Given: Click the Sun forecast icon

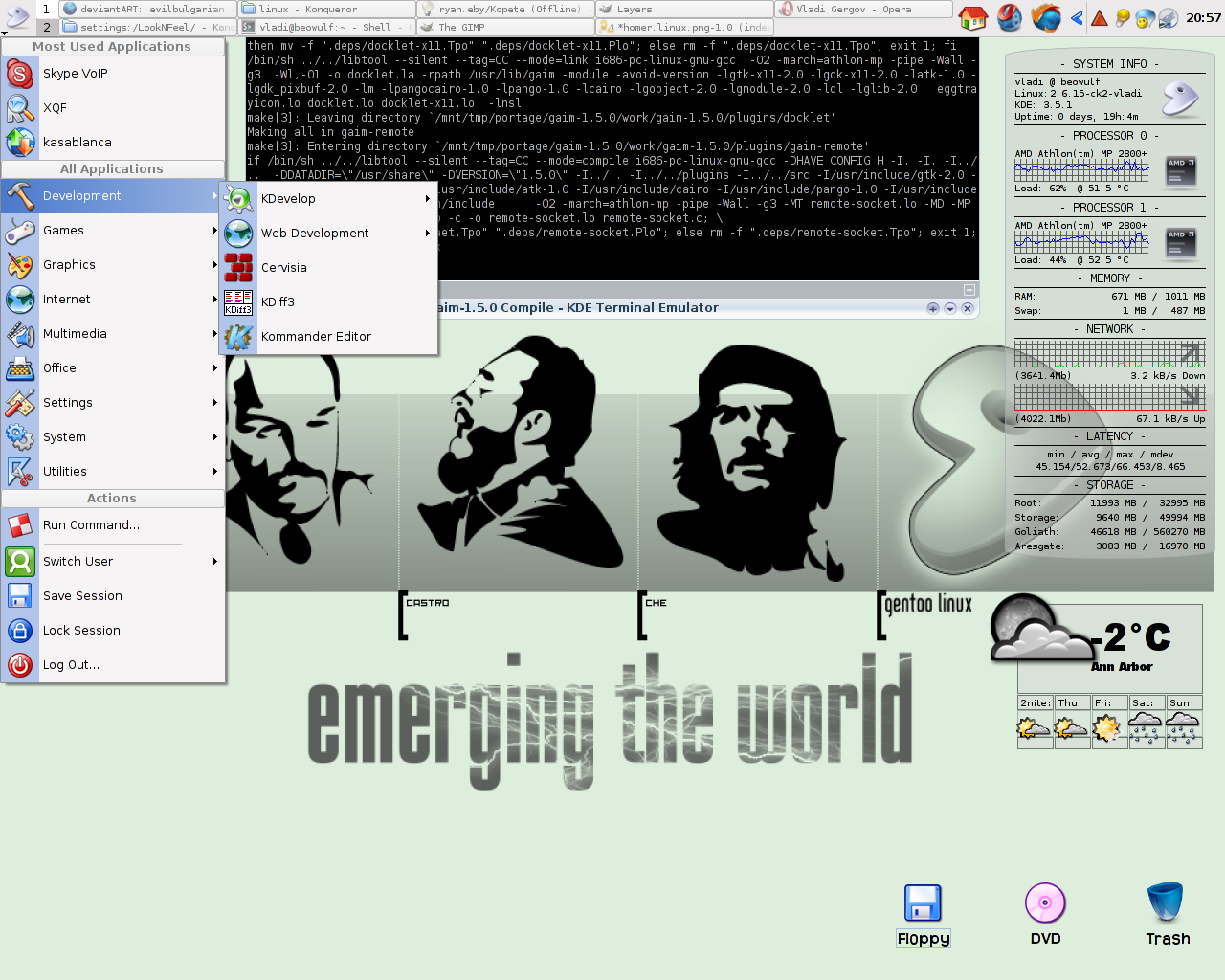Looking at the screenshot, I should tap(1183, 728).
